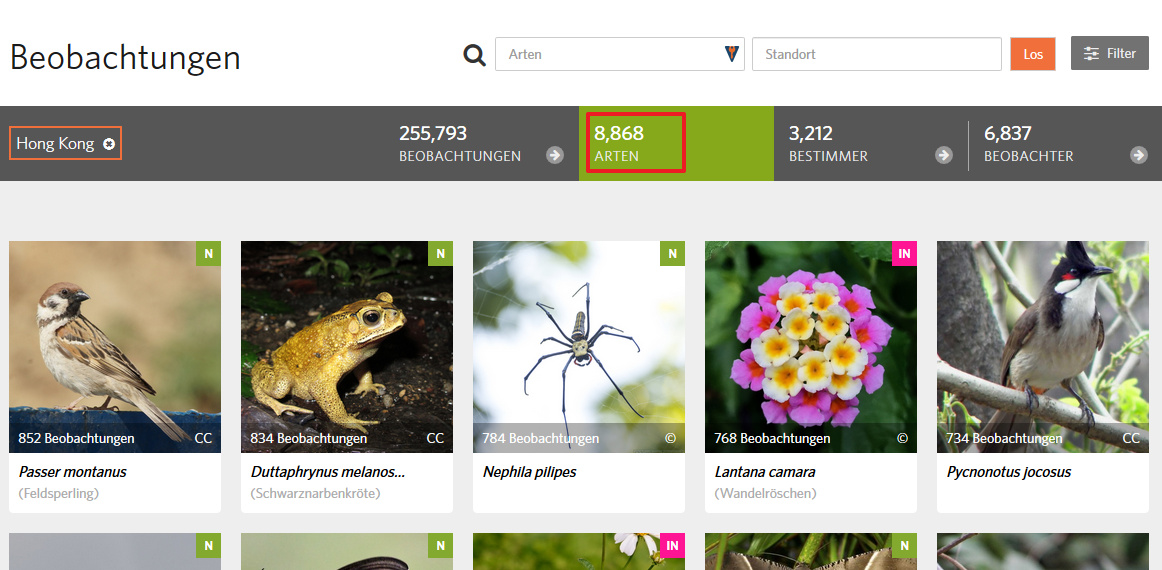Click the arrow next to Beobachtungen count
The width and height of the screenshot is (1162, 570).
[555, 155]
